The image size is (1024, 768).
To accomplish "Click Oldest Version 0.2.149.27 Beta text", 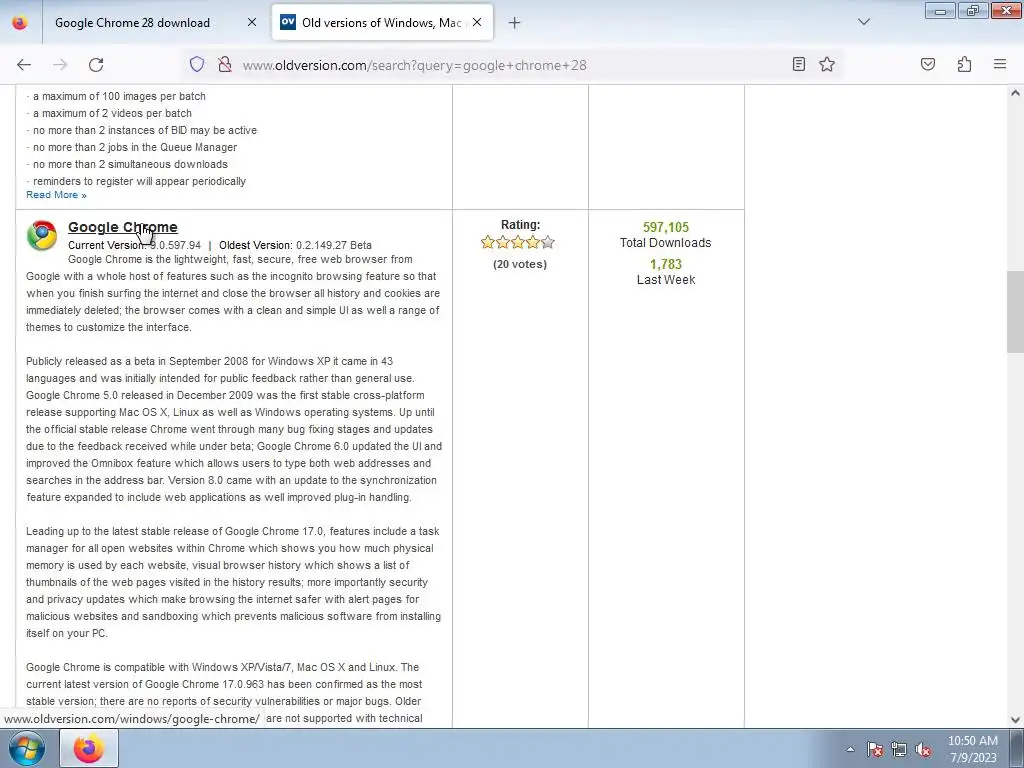I will pos(295,246).
